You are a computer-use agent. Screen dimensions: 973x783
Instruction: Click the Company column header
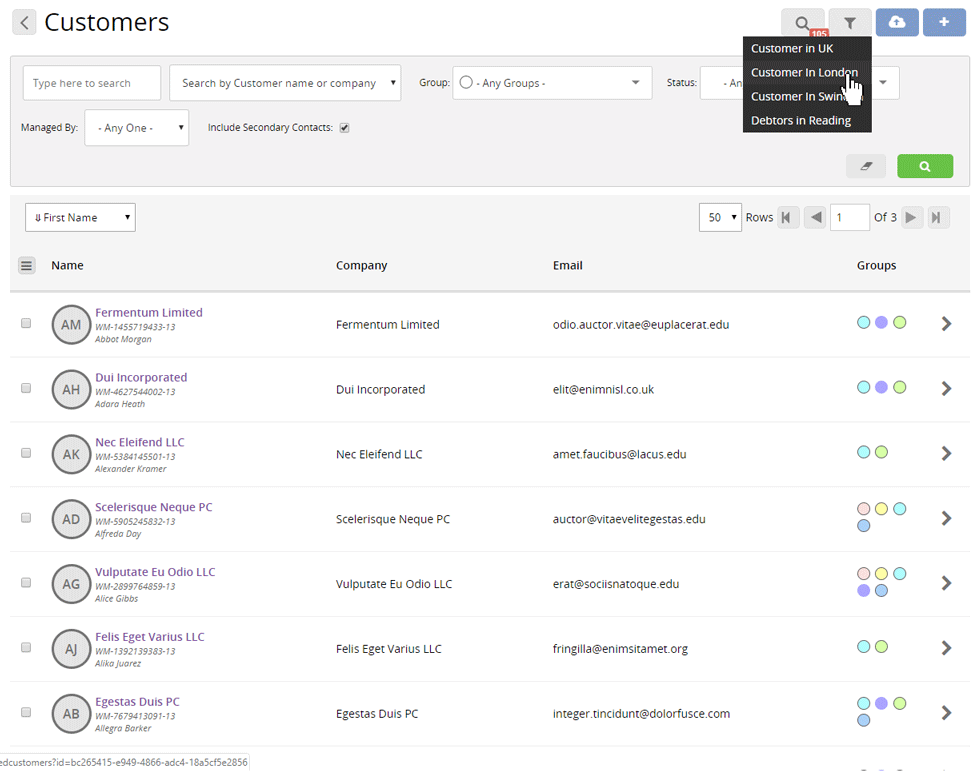tap(361, 266)
